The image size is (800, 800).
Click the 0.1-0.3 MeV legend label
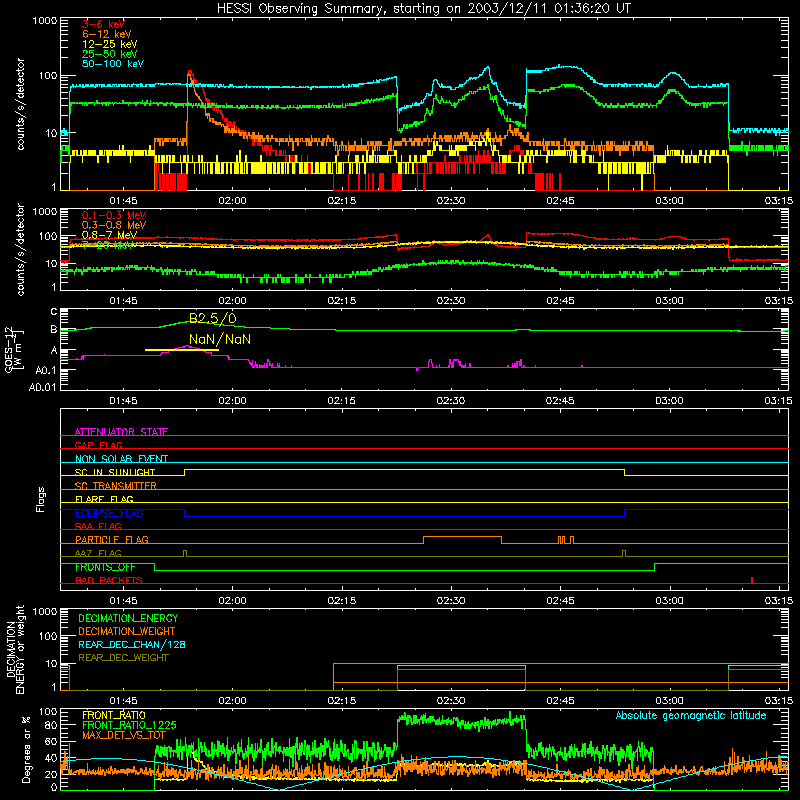[x=114, y=215]
